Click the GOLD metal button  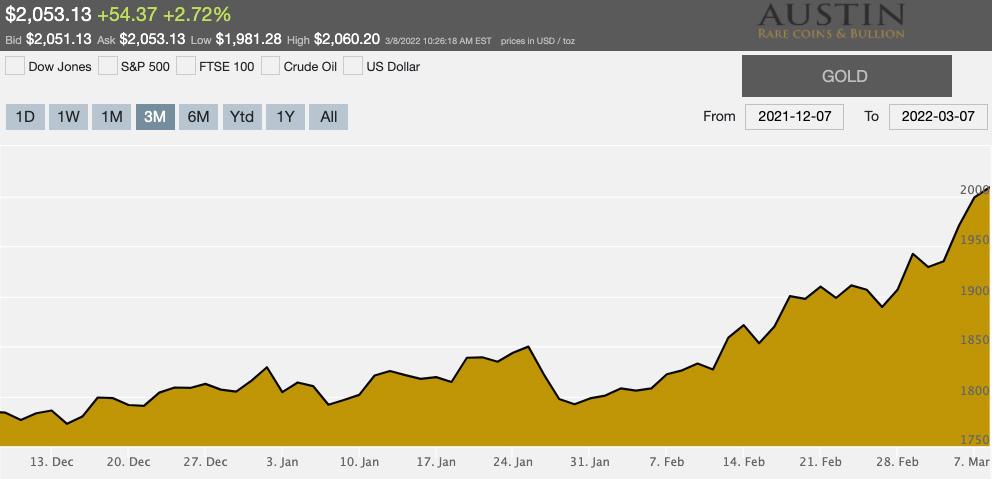click(846, 76)
